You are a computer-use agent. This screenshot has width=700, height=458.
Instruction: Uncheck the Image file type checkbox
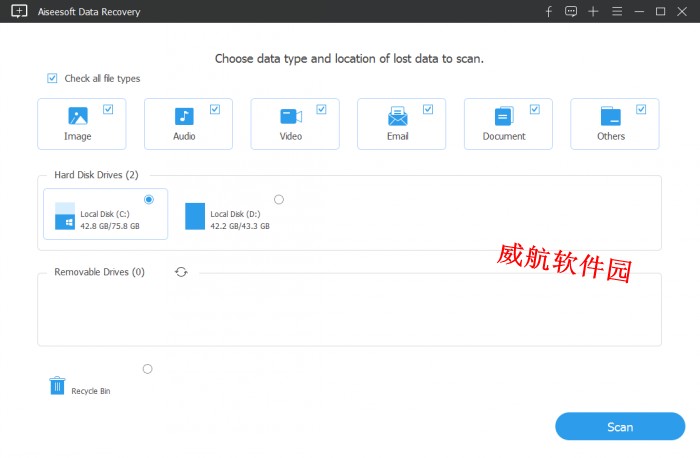[108, 109]
